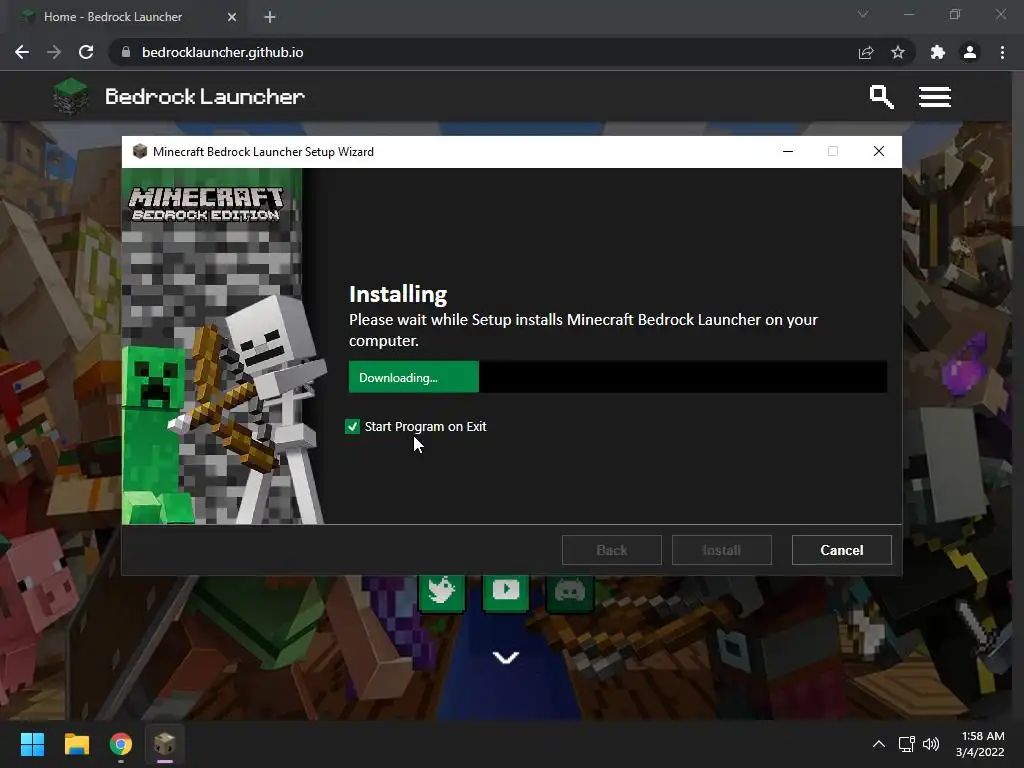The height and width of the screenshot is (768, 1024).
Task: Open File Explorer from taskbar
Action: pos(76,744)
